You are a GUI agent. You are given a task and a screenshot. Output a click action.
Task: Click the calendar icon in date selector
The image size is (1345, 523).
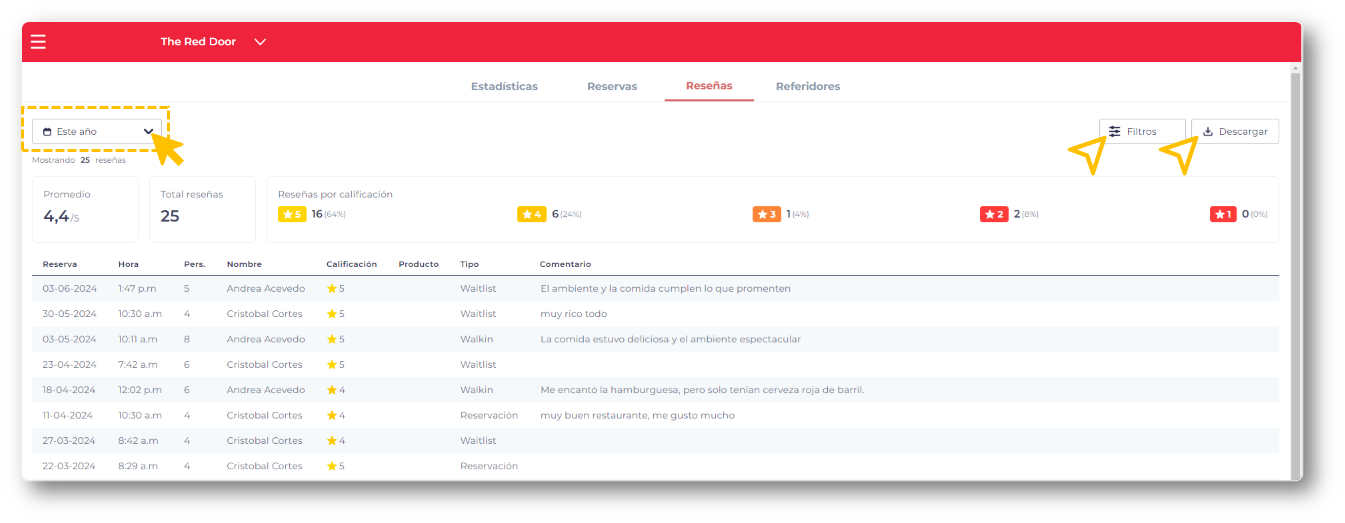pos(47,132)
